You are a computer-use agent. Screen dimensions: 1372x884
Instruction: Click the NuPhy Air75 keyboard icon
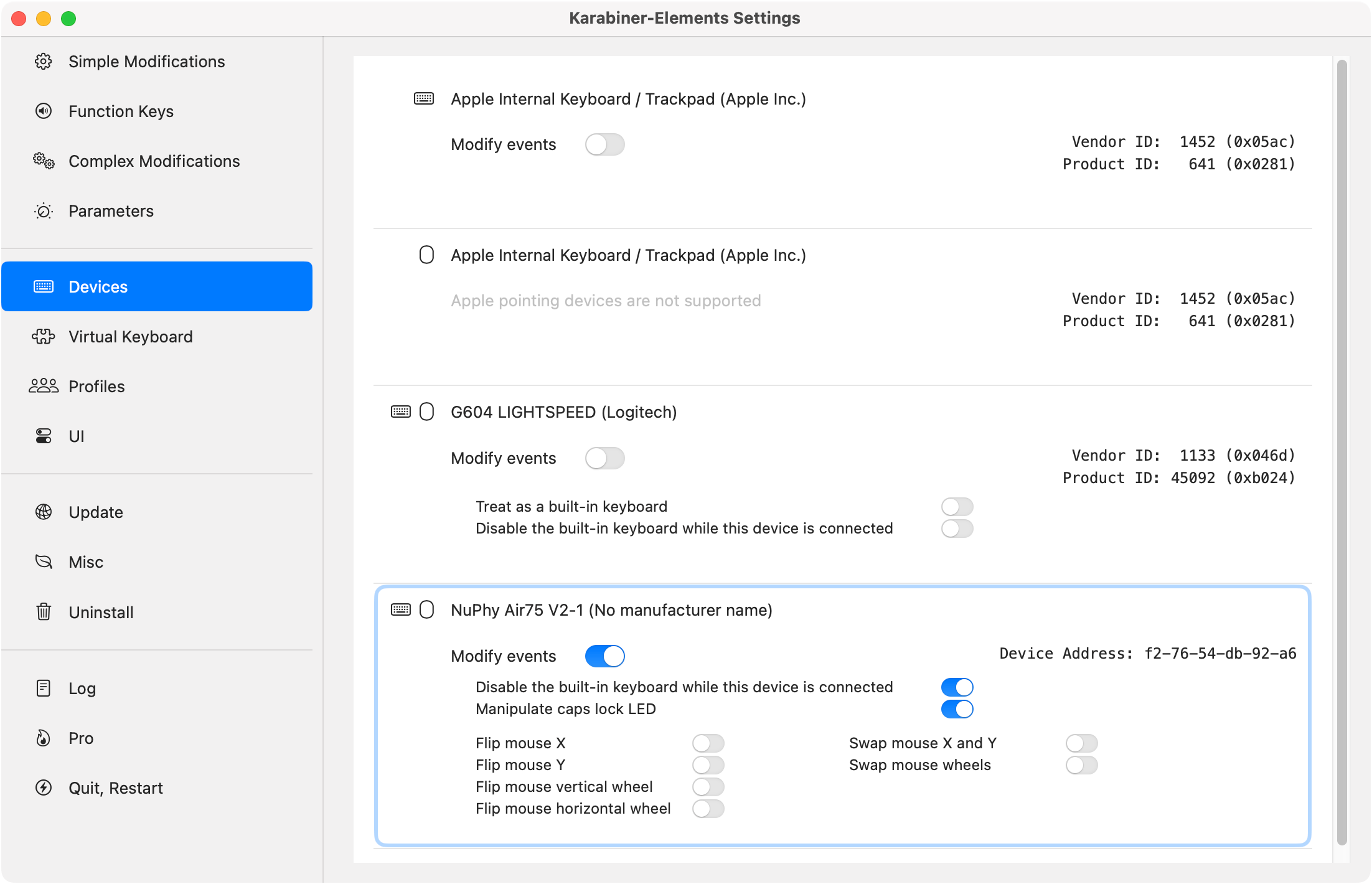[x=400, y=610]
